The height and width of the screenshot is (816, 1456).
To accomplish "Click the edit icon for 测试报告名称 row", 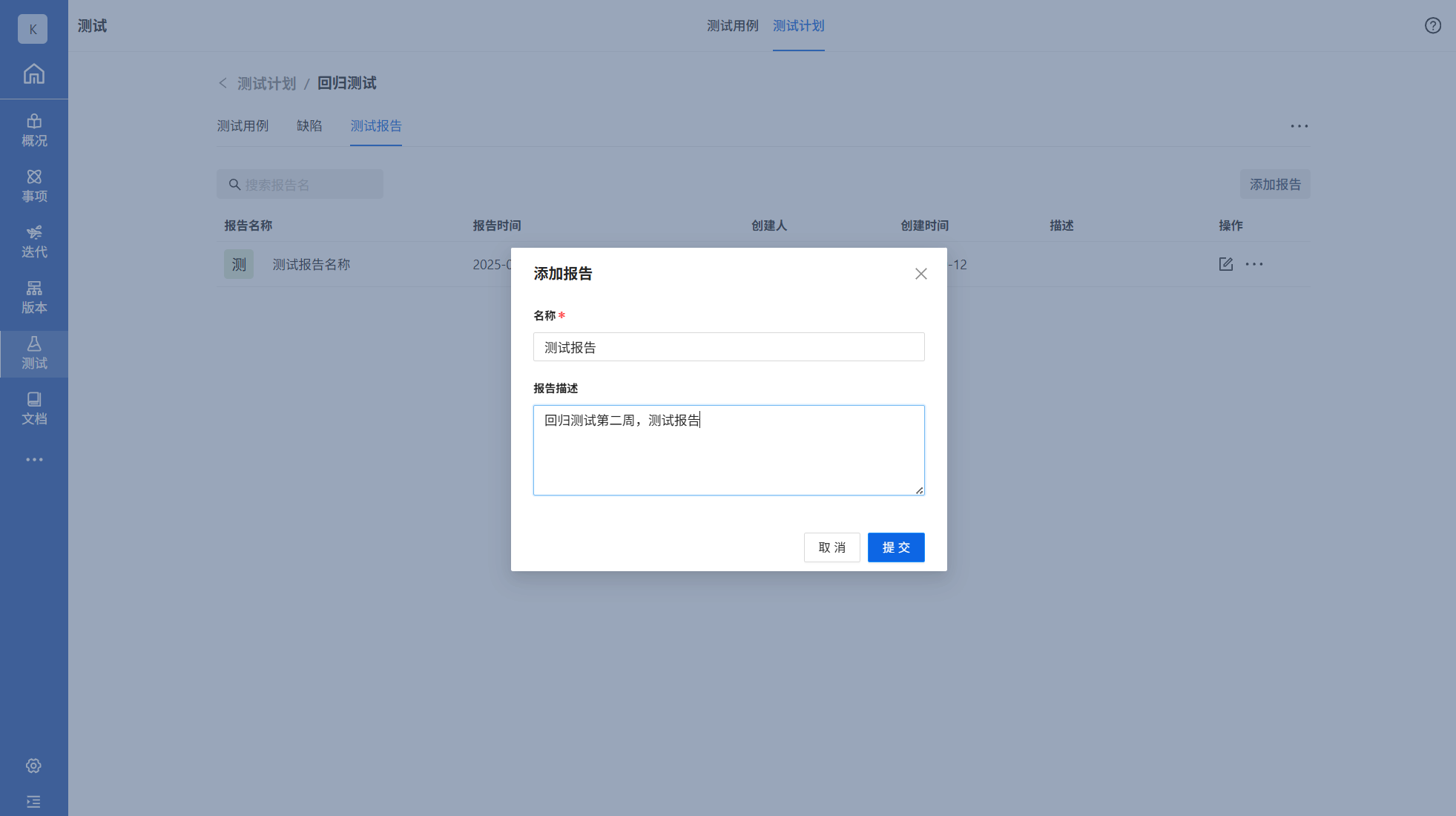I will tap(1225, 264).
